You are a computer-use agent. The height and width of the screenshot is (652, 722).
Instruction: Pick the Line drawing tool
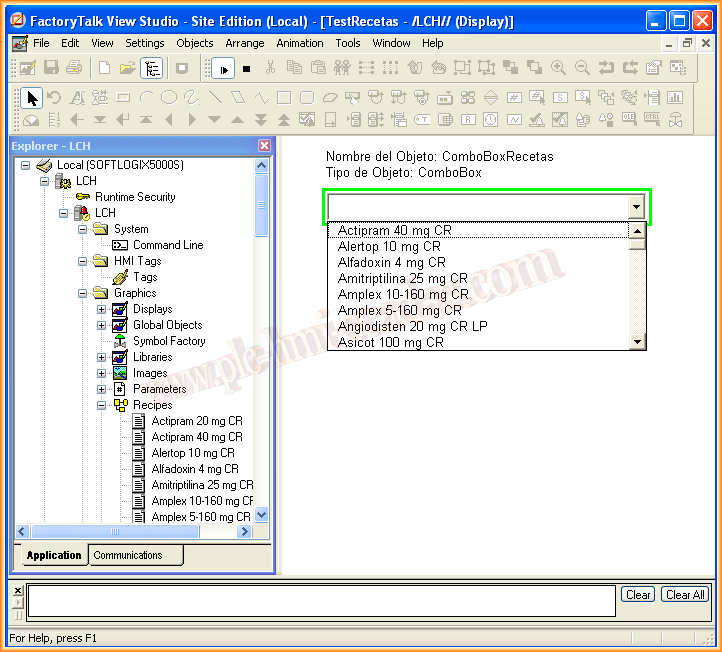point(215,97)
